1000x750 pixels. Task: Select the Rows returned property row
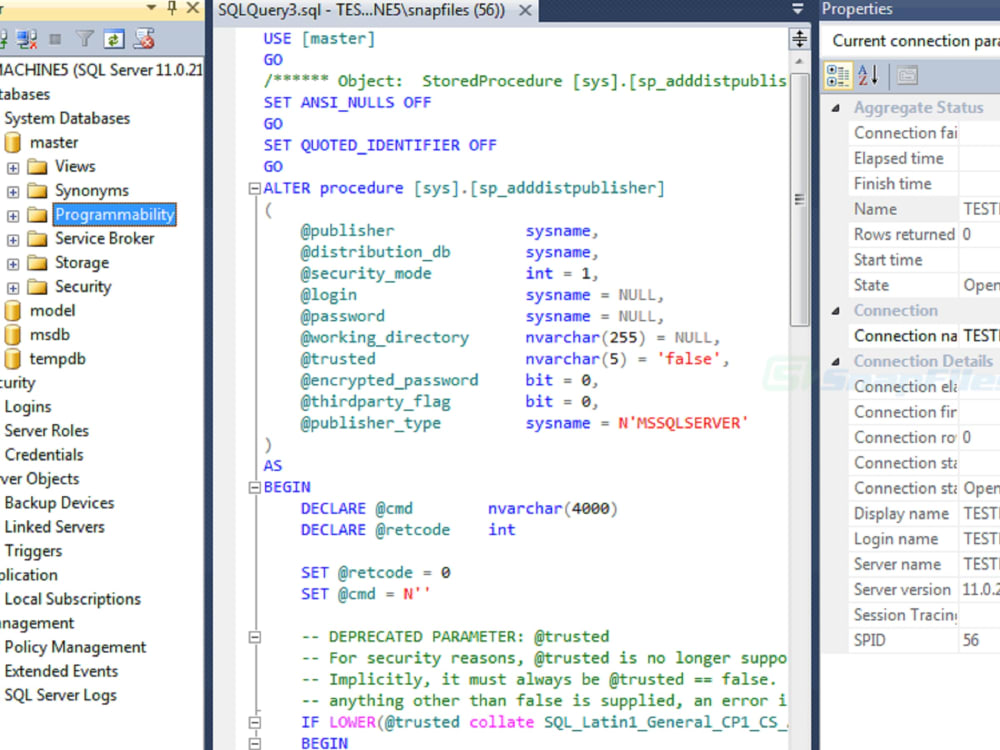(925, 235)
